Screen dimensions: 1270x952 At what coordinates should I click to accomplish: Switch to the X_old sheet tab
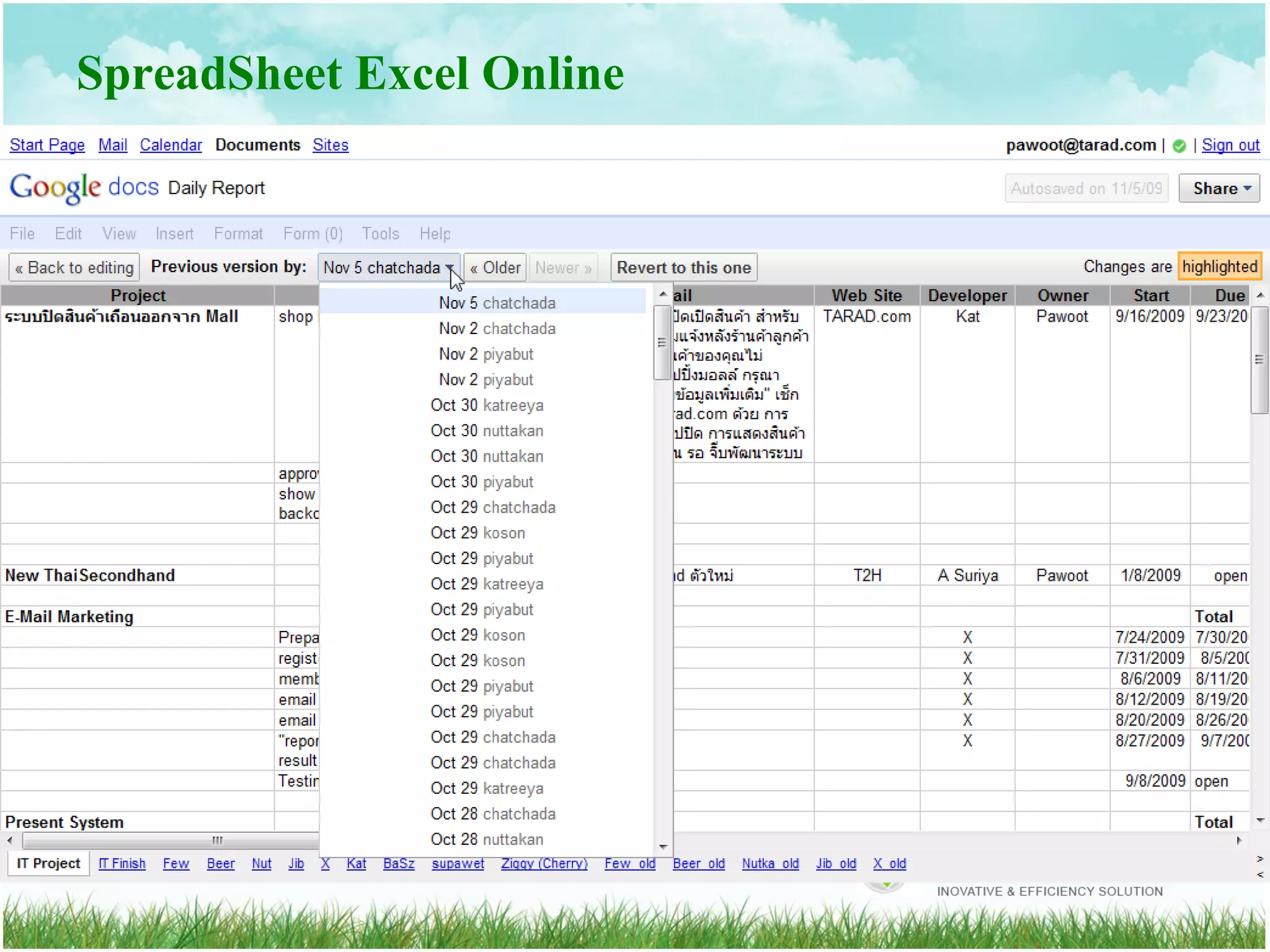tap(889, 863)
